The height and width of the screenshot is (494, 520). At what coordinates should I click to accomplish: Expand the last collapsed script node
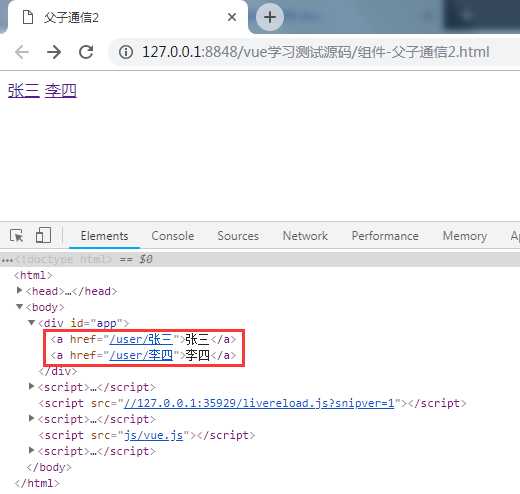pyautogui.click(x=31, y=450)
